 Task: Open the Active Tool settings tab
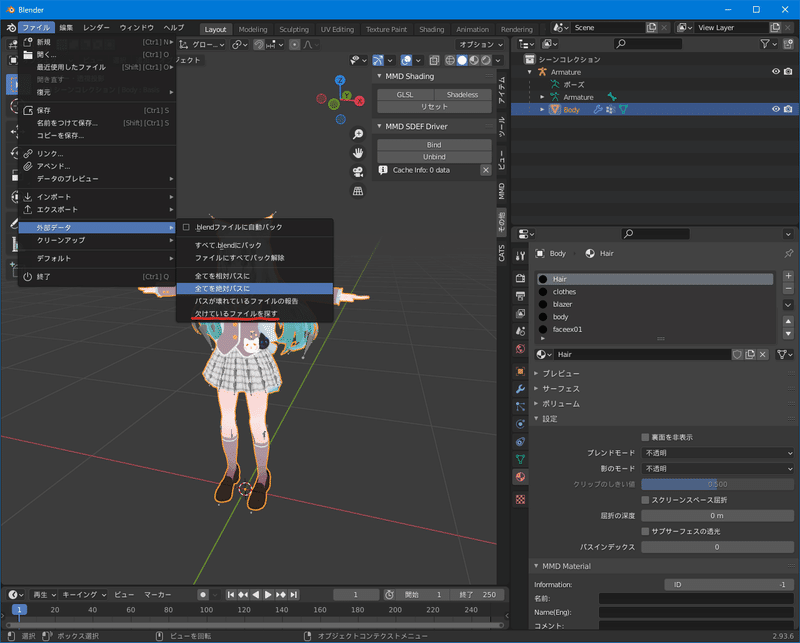[520, 256]
